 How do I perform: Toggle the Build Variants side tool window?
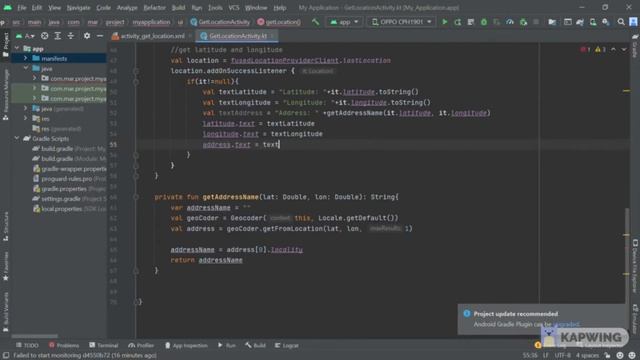coord(5,313)
